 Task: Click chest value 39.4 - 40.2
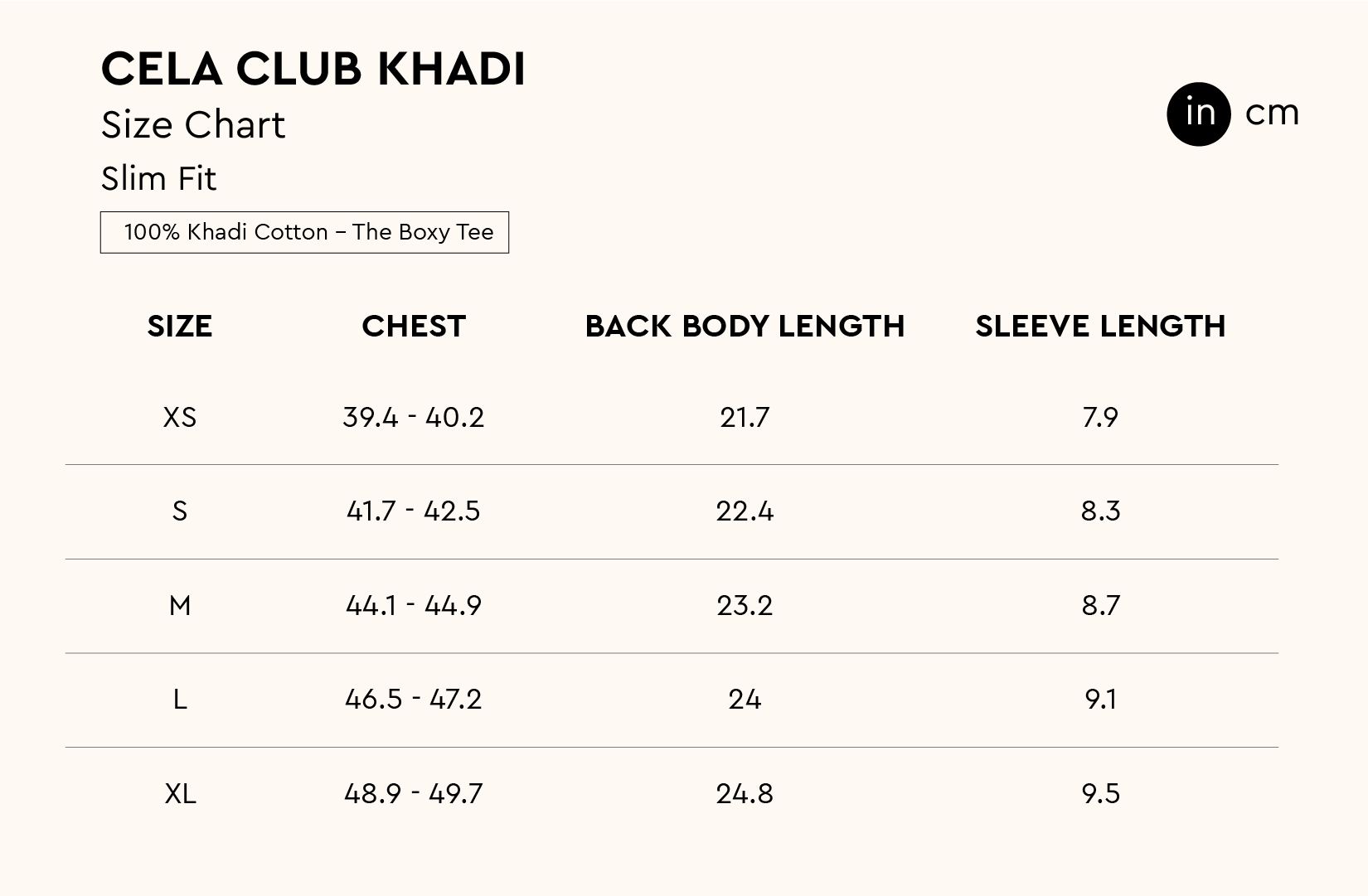413,417
